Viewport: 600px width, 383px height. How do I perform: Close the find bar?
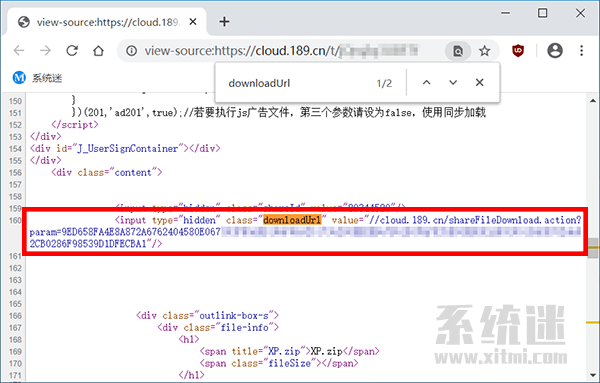pos(479,82)
